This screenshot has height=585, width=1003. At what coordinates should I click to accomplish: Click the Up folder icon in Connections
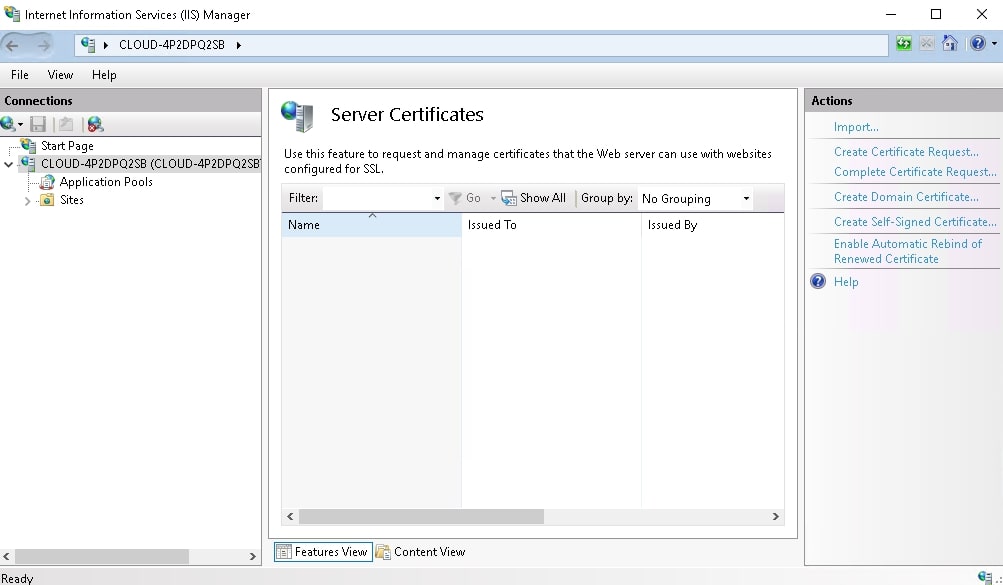point(66,124)
